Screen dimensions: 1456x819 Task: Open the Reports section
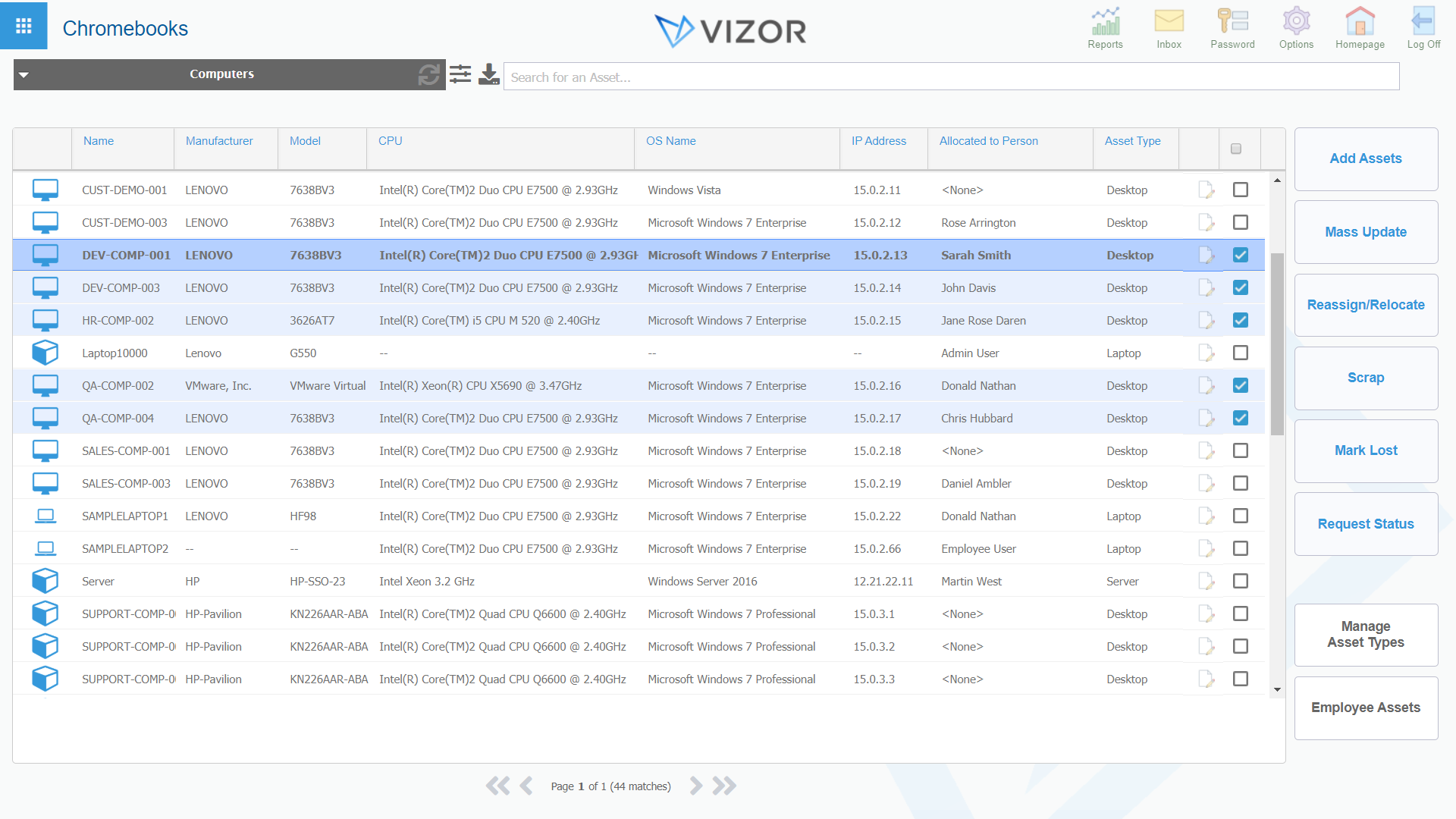(x=1105, y=28)
